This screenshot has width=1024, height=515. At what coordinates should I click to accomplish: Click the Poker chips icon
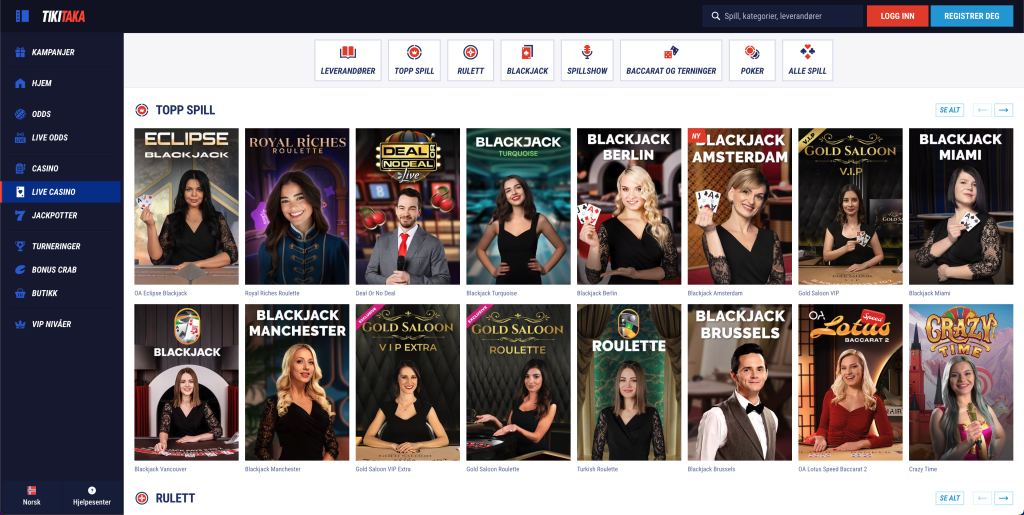click(752, 53)
